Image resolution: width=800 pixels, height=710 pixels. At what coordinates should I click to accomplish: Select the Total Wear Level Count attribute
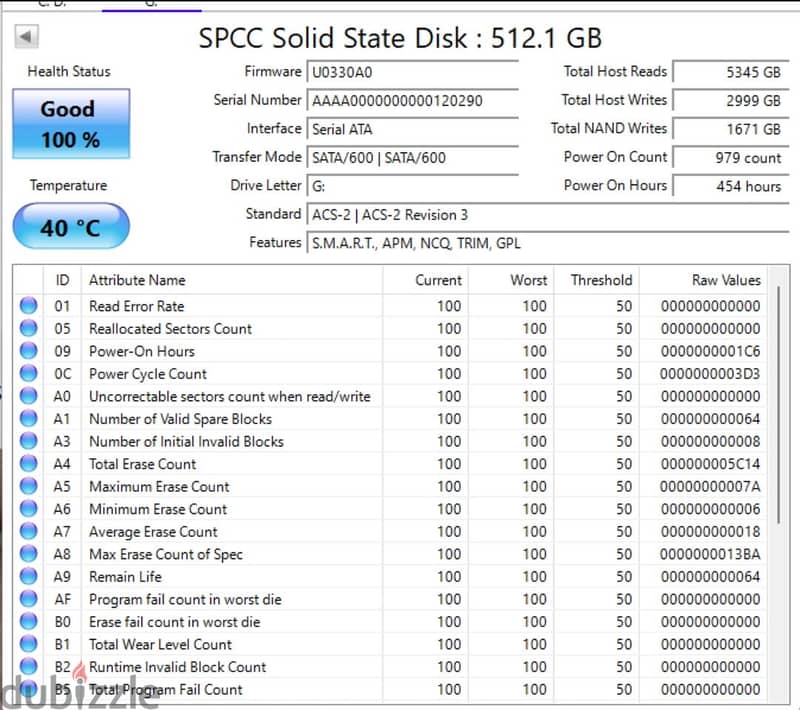tap(160, 644)
